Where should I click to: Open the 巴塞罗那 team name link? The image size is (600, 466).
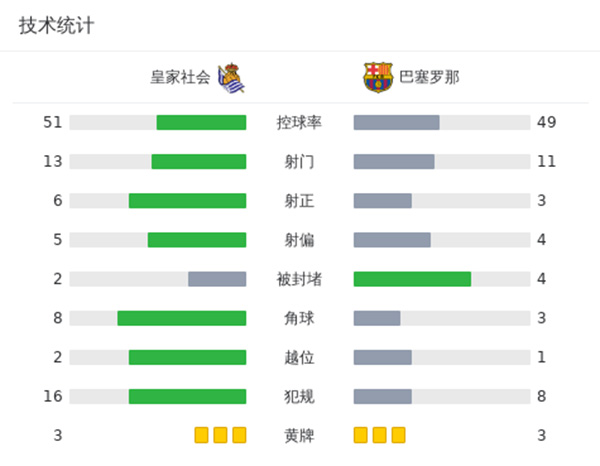tap(430, 77)
